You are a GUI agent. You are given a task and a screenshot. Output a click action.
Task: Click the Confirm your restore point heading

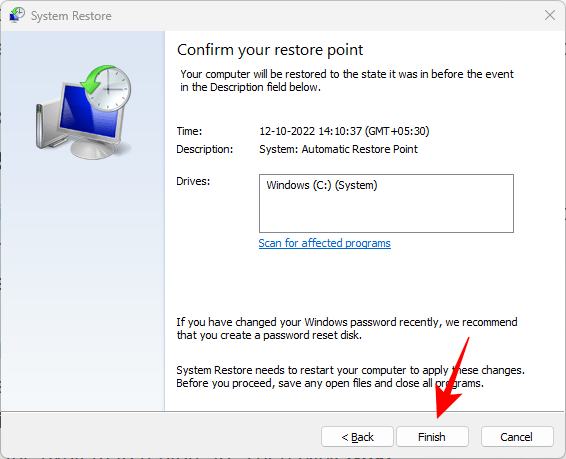[x=270, y=50]
